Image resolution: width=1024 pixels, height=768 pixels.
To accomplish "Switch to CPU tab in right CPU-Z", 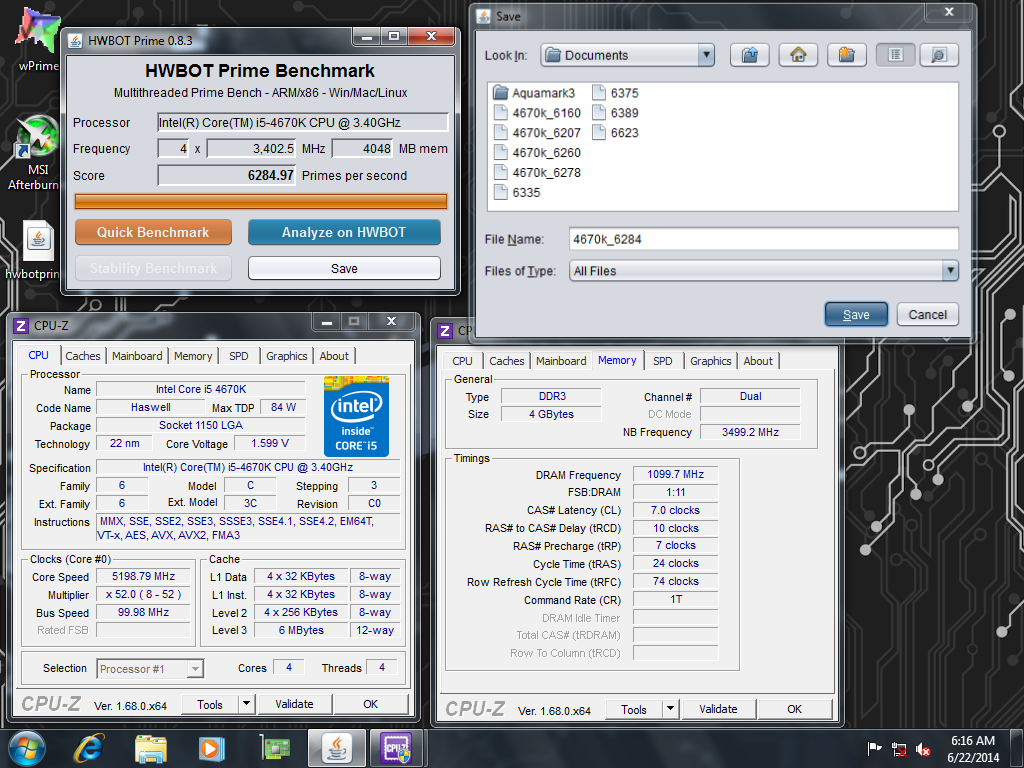I will [462, 361].
